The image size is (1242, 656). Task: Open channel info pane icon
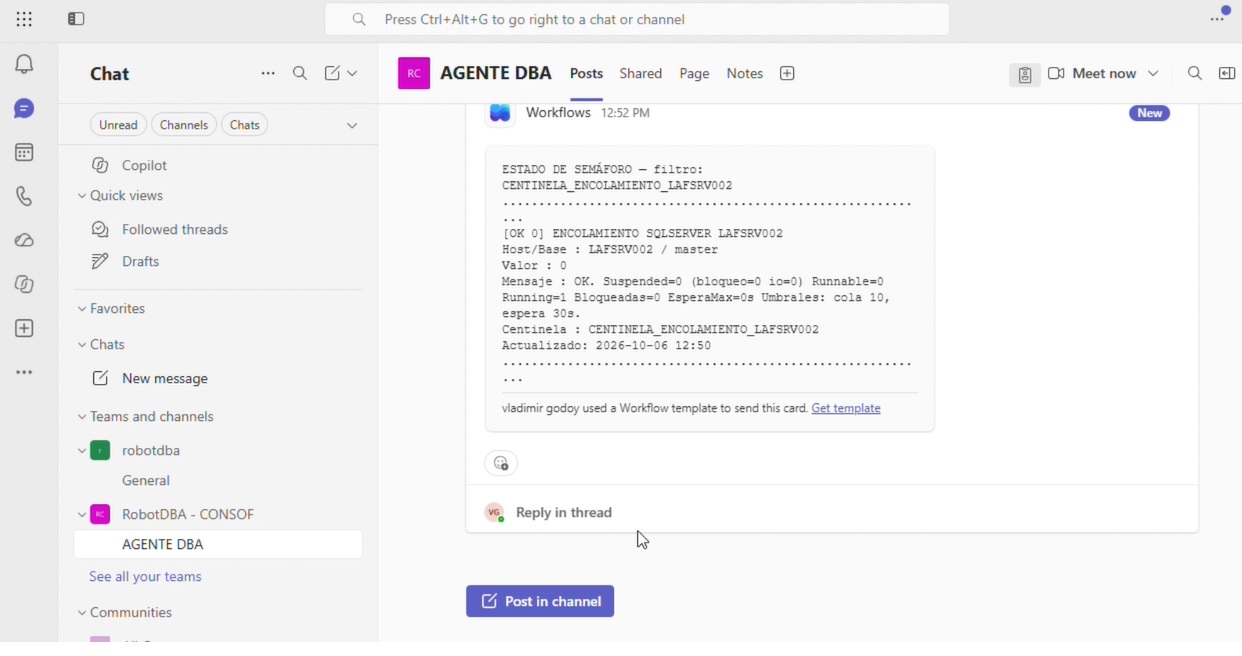tap(1227, 74)
